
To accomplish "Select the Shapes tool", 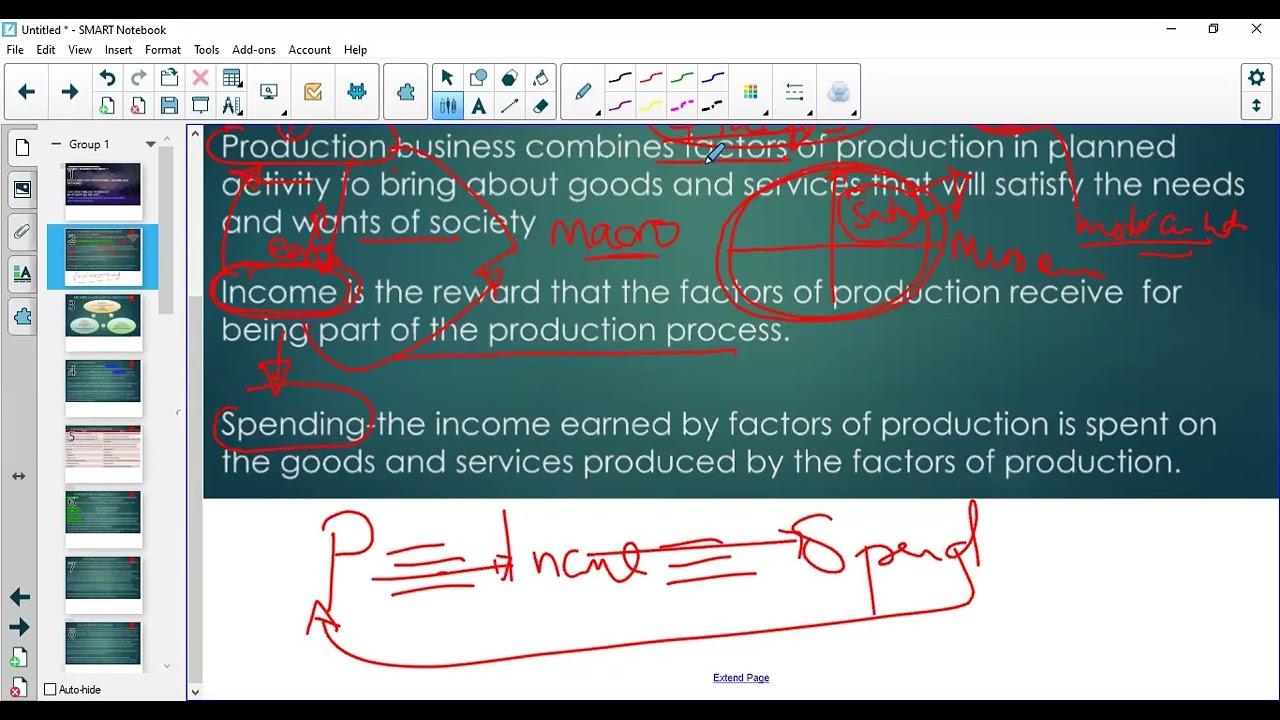I will coord(478,78).
